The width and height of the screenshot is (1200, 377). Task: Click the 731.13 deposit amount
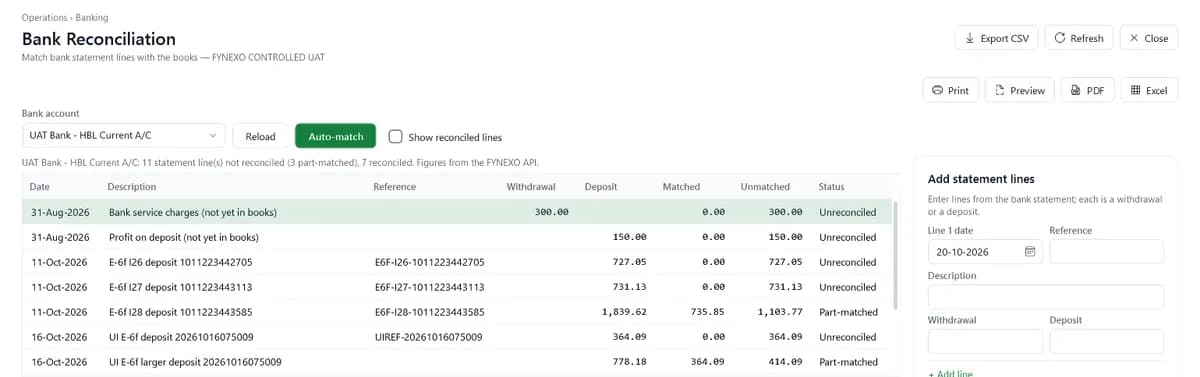pyautogui.click(x=629, y=287)
